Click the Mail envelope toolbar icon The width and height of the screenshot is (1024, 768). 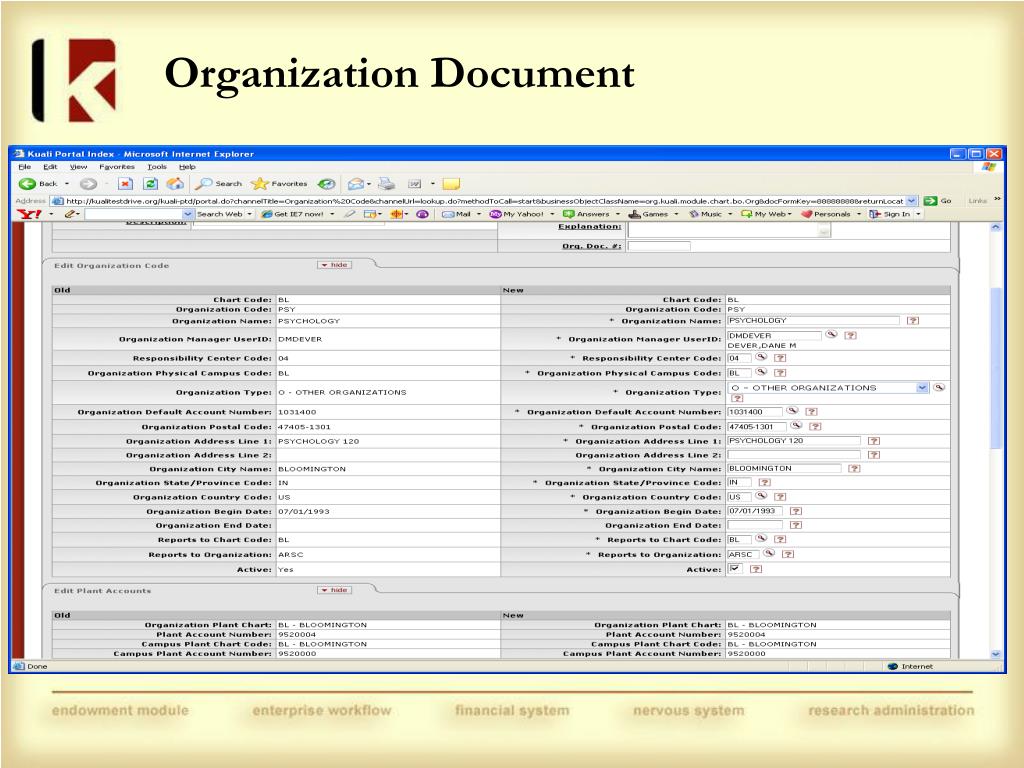click(356, 184)
